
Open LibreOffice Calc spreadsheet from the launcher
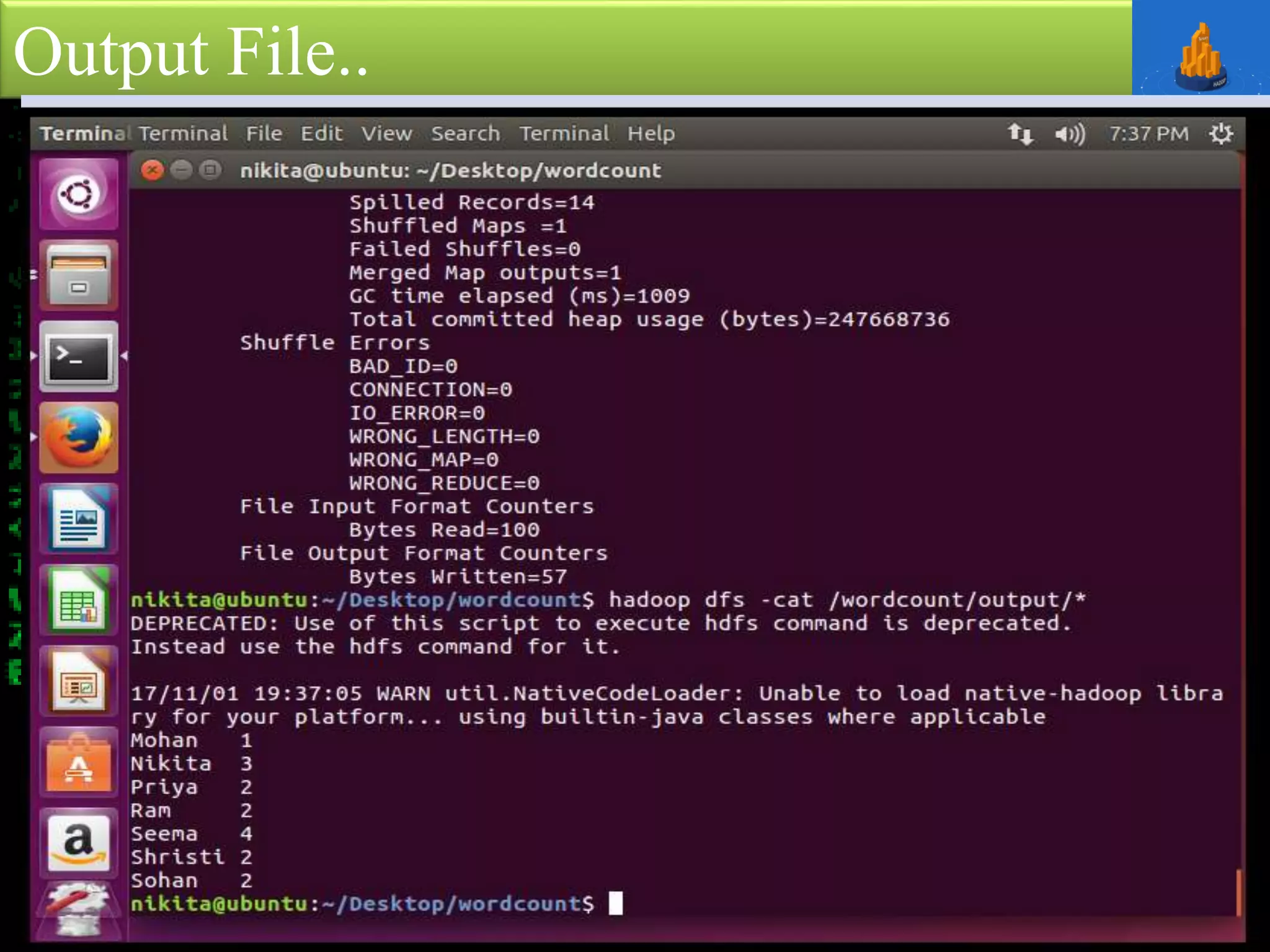tap(79, 600)
